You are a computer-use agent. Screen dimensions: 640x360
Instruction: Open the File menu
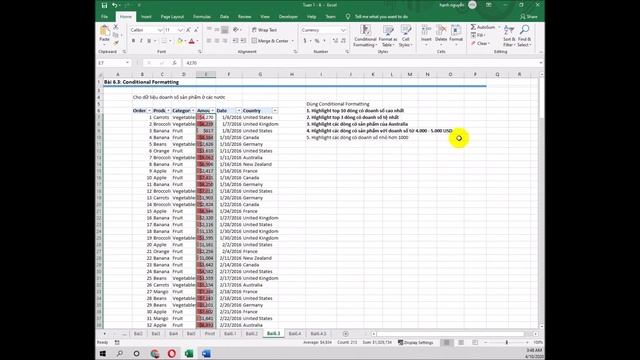104,17
